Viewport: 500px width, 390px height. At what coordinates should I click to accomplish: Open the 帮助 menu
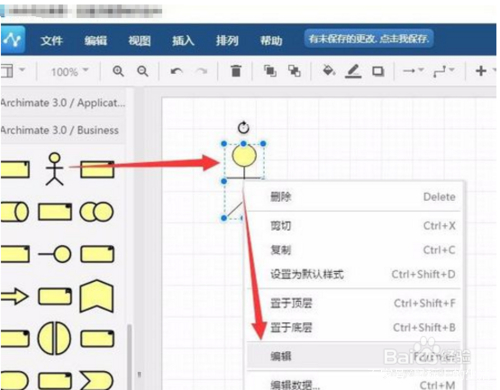(271, 41)
